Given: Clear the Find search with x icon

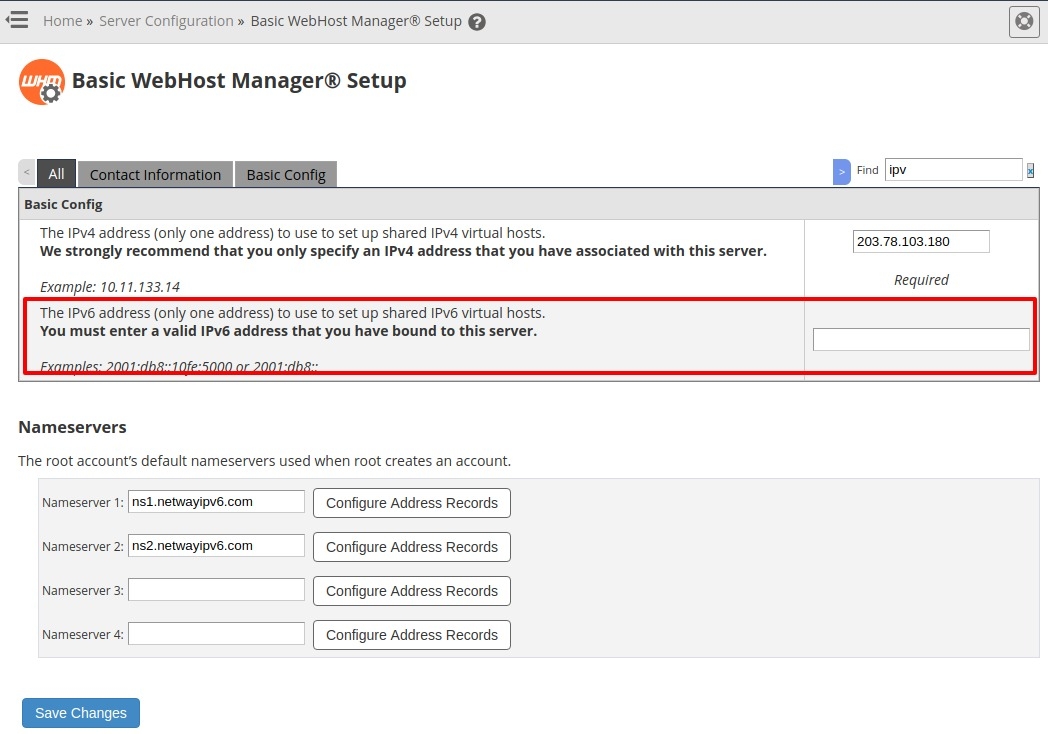Looking at the screenshot, I should click(1030, 171).
